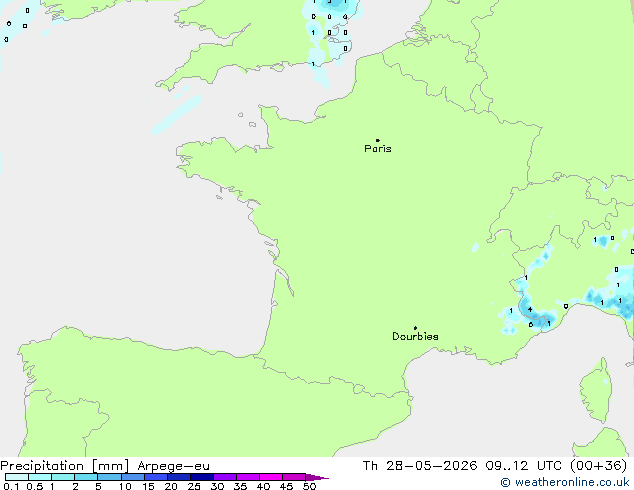Screen dimensions: 634x490
Task: Click the 0.5 to 1 mm legend swatch
Action: (x=40, y=477)
